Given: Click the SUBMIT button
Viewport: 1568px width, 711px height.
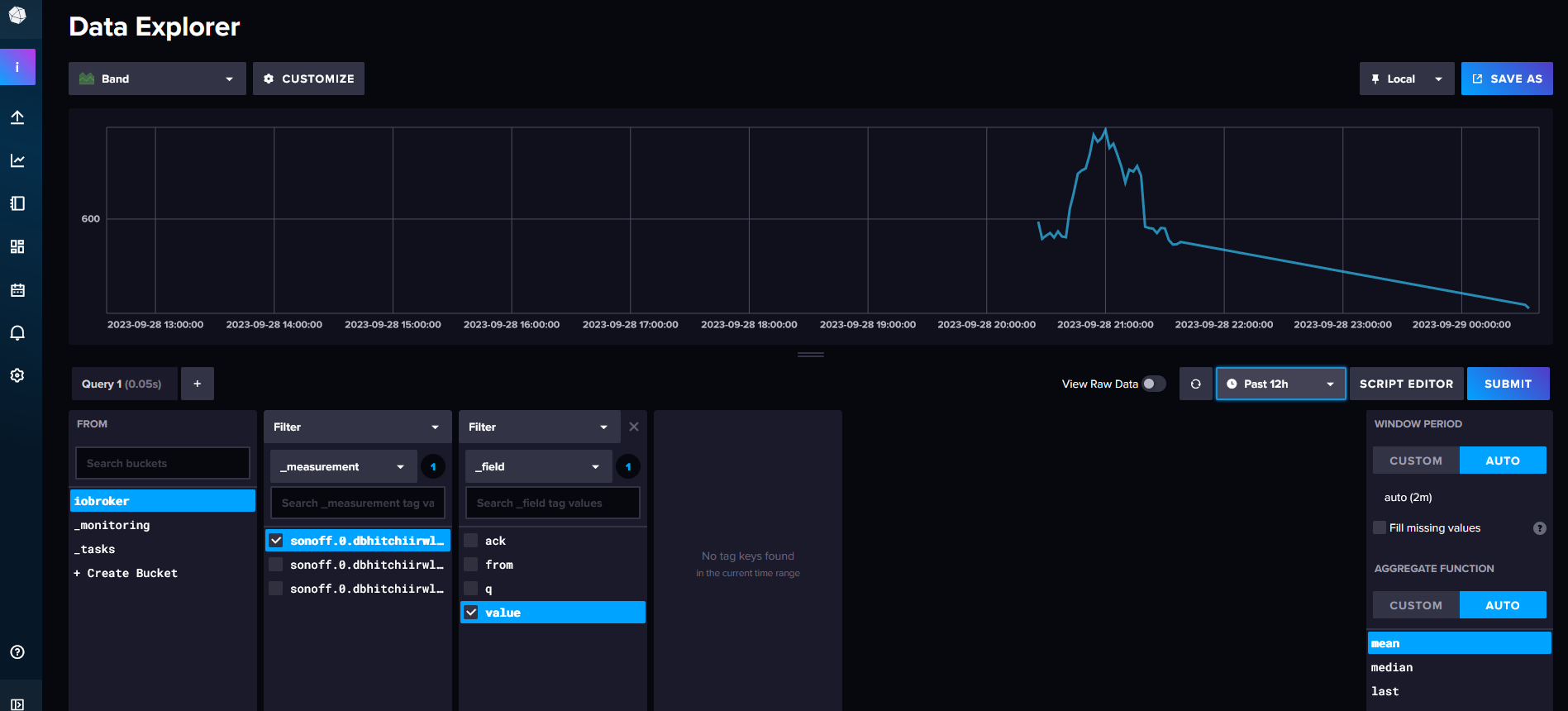Looking at the screenshot, I should tap(1508, 384).
